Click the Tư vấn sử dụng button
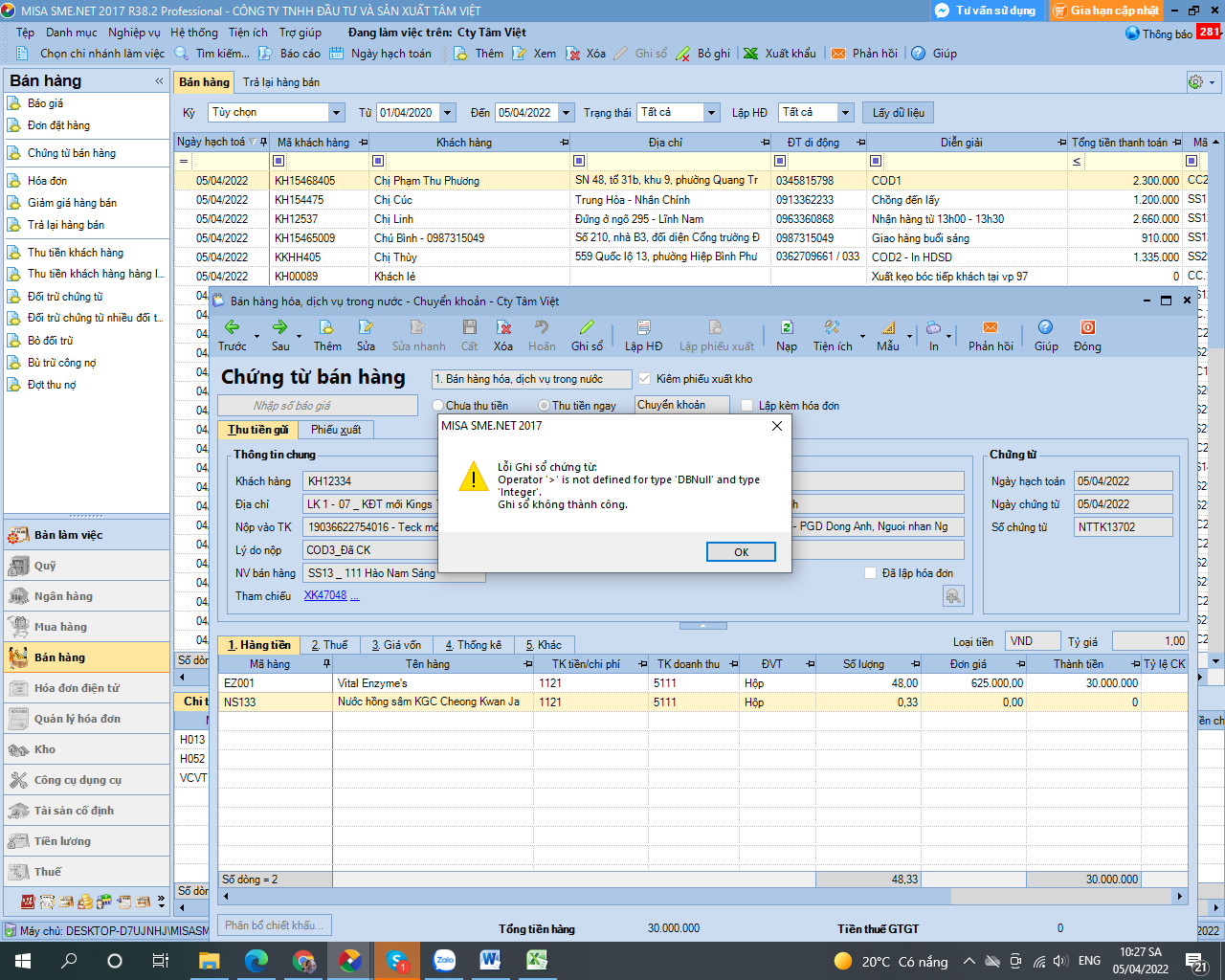This screenshot has height=980, width=1225. [x=986, y=11]
